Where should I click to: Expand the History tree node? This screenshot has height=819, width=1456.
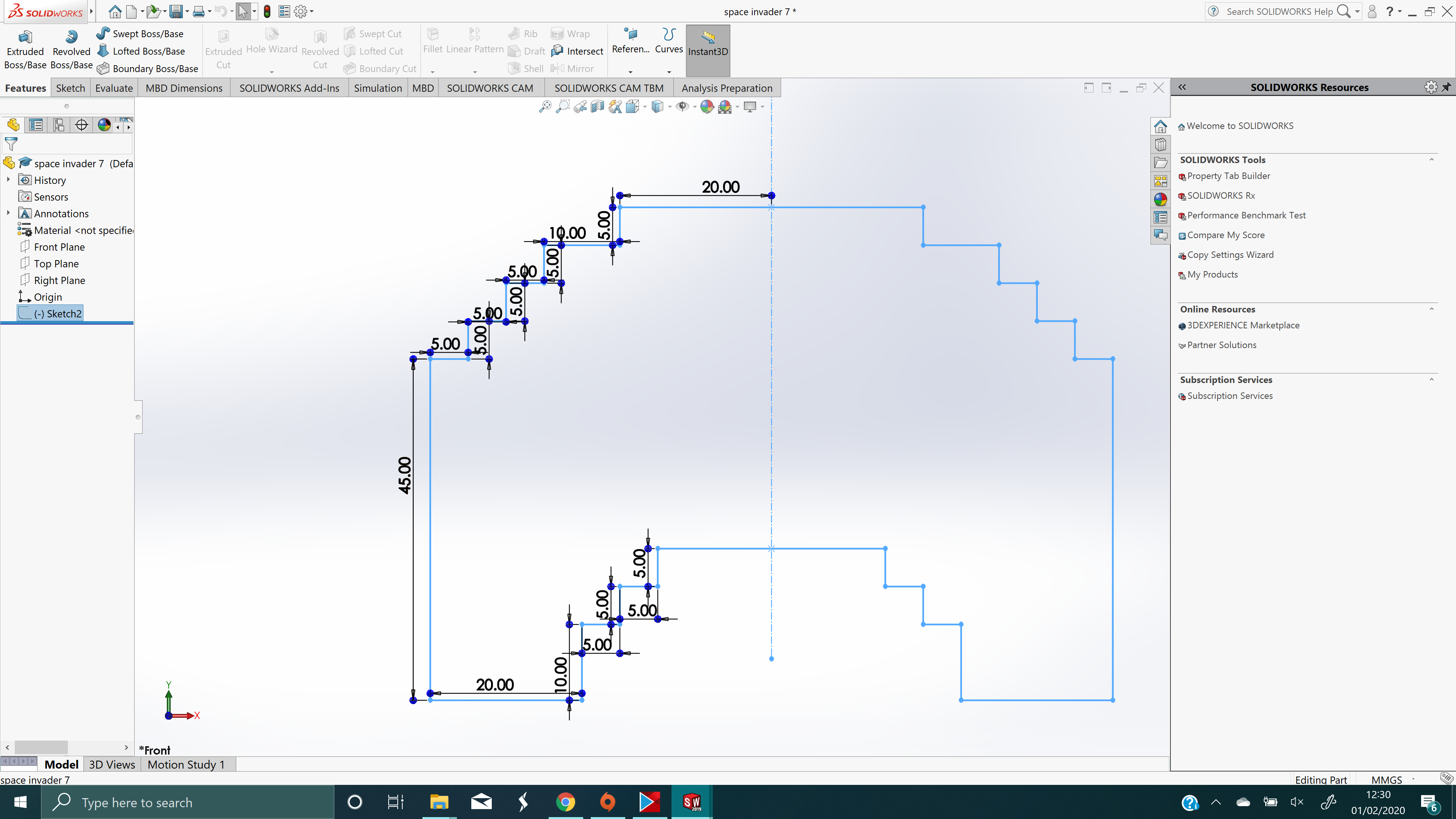pos(8,180)
